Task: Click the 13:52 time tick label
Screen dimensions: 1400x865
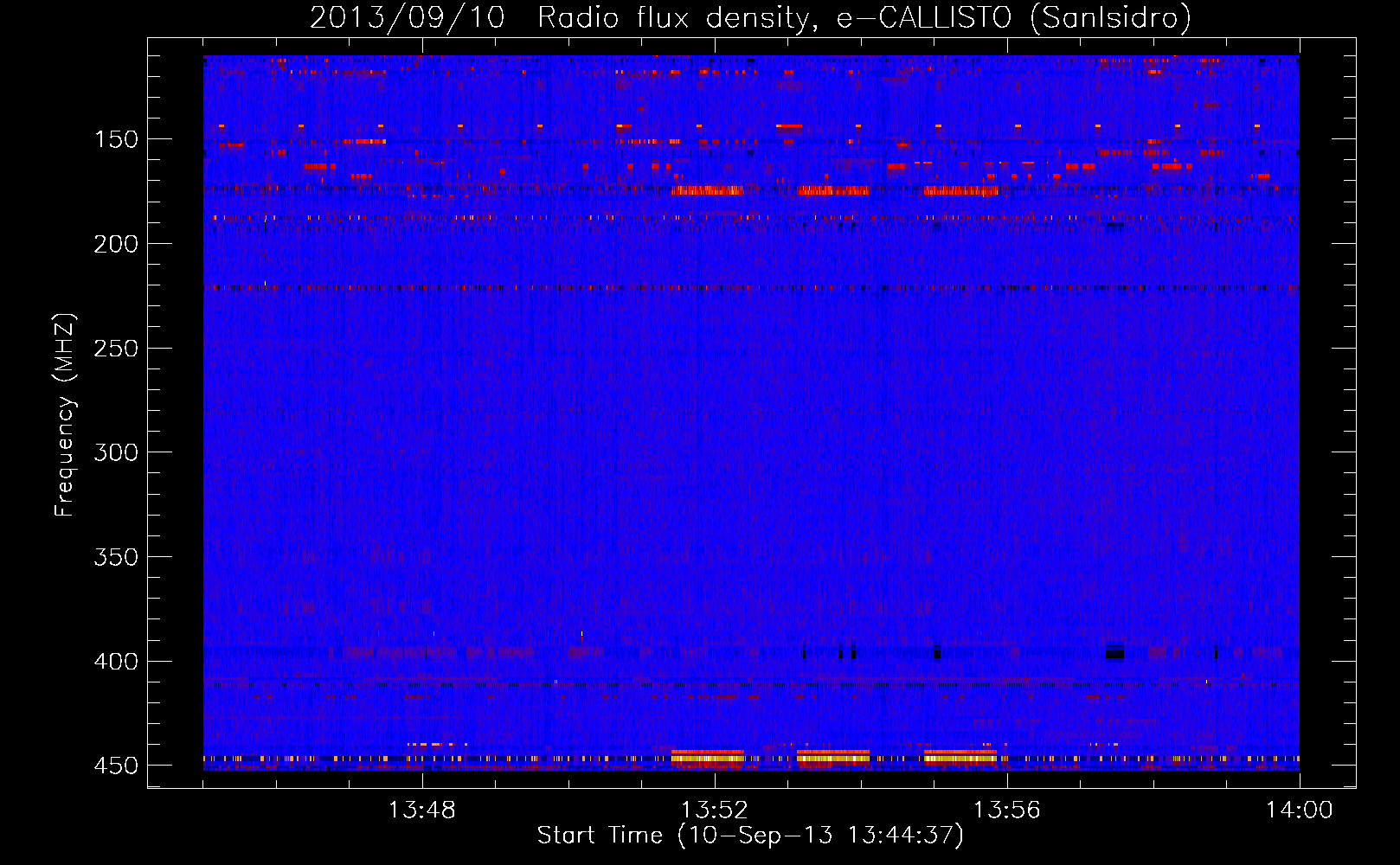Action: pos(715,811)
